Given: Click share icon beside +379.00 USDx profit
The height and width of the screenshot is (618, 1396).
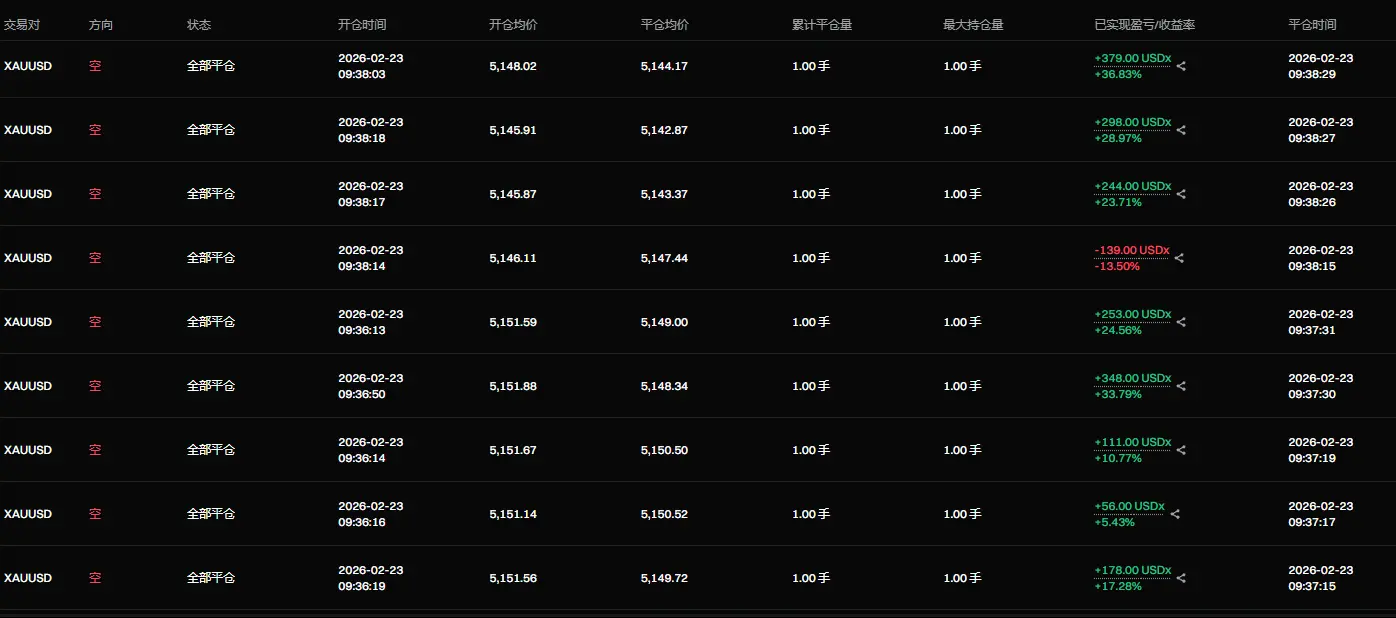Looking at the screenshot, I should (x=1181, y=66).
